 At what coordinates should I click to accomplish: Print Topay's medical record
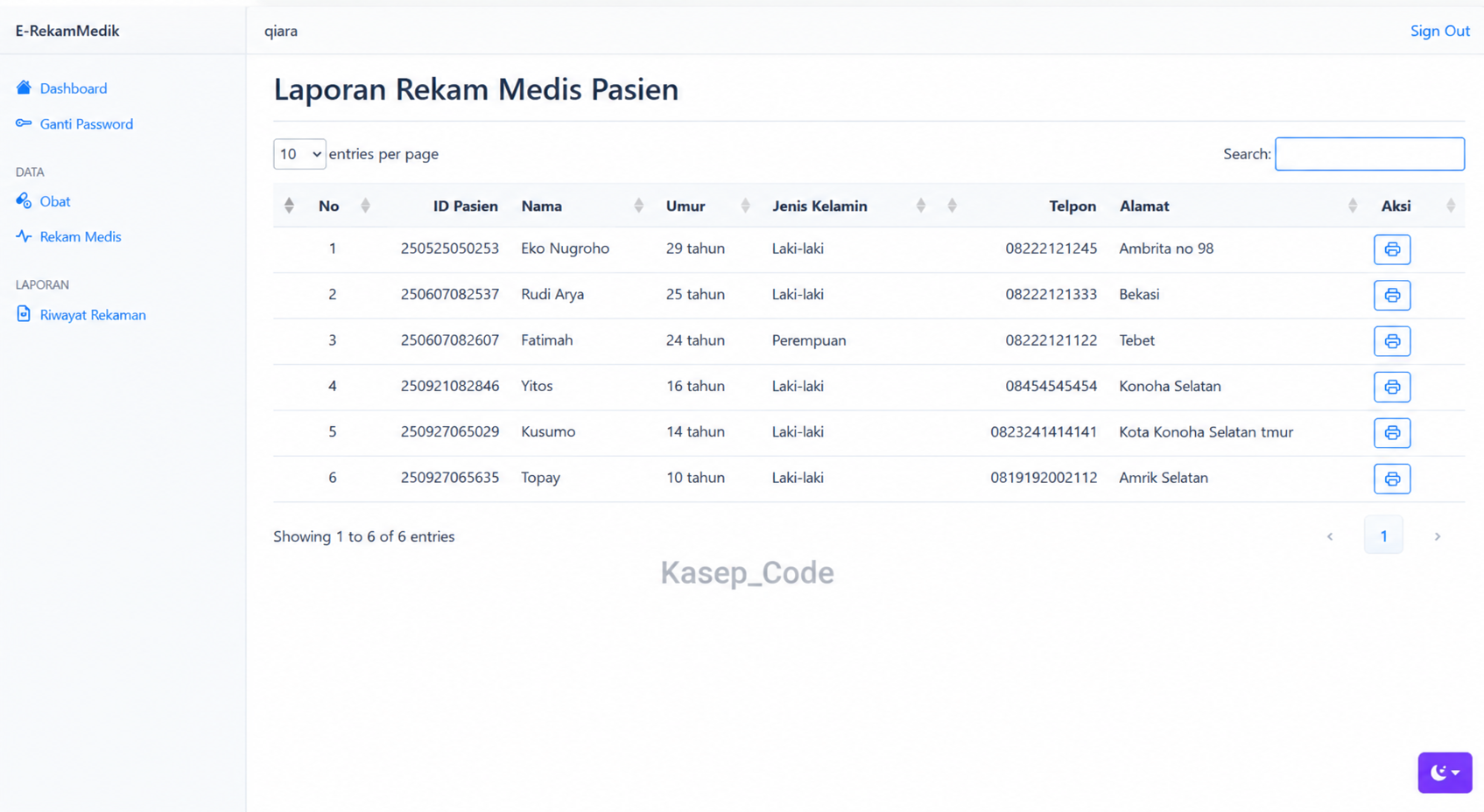tap(1391, 479)
